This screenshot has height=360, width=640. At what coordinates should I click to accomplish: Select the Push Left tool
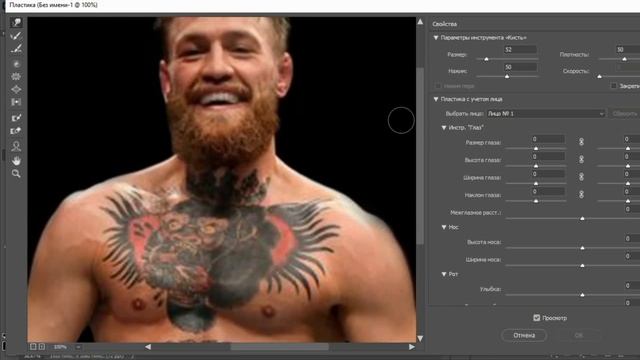click(16, 102)
